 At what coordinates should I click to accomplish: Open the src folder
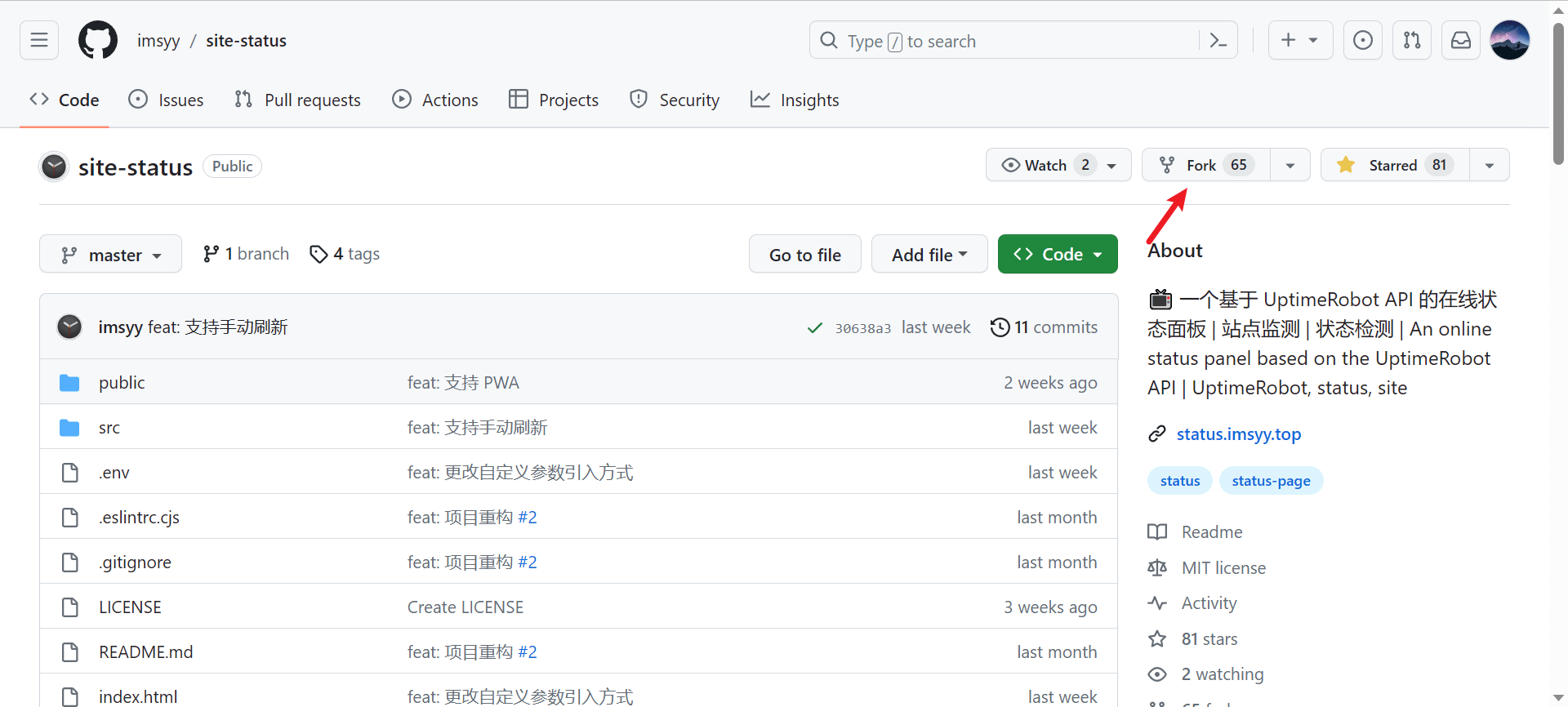pyautogui.click(x=109, y=428)
